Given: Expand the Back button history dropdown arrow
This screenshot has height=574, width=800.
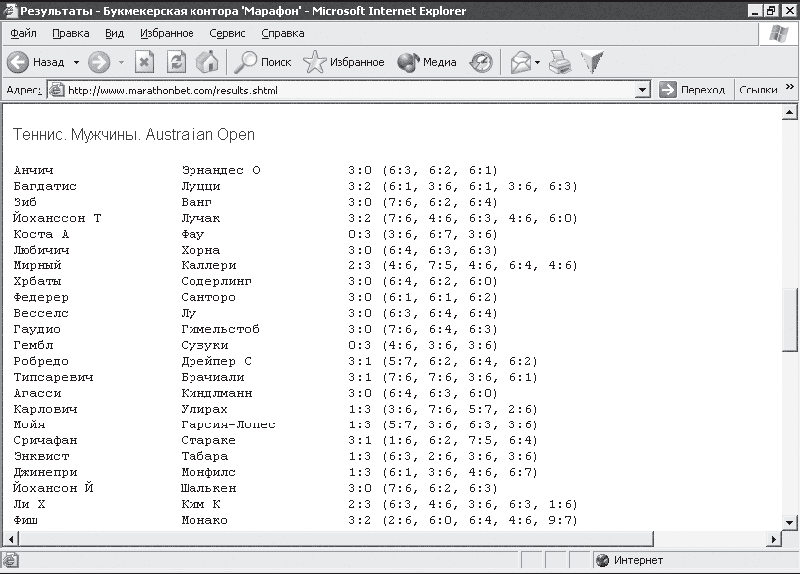Looking at the screenshot, I should tap(77, 63).
